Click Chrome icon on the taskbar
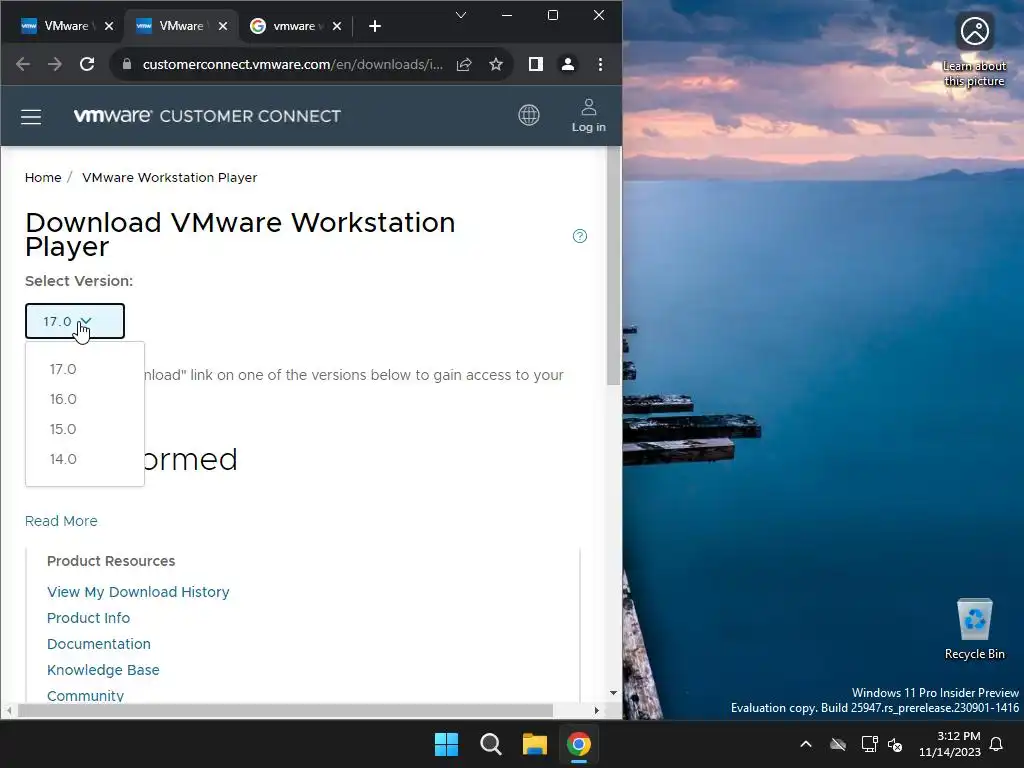Screen dimensions: 1024x768 579,744
